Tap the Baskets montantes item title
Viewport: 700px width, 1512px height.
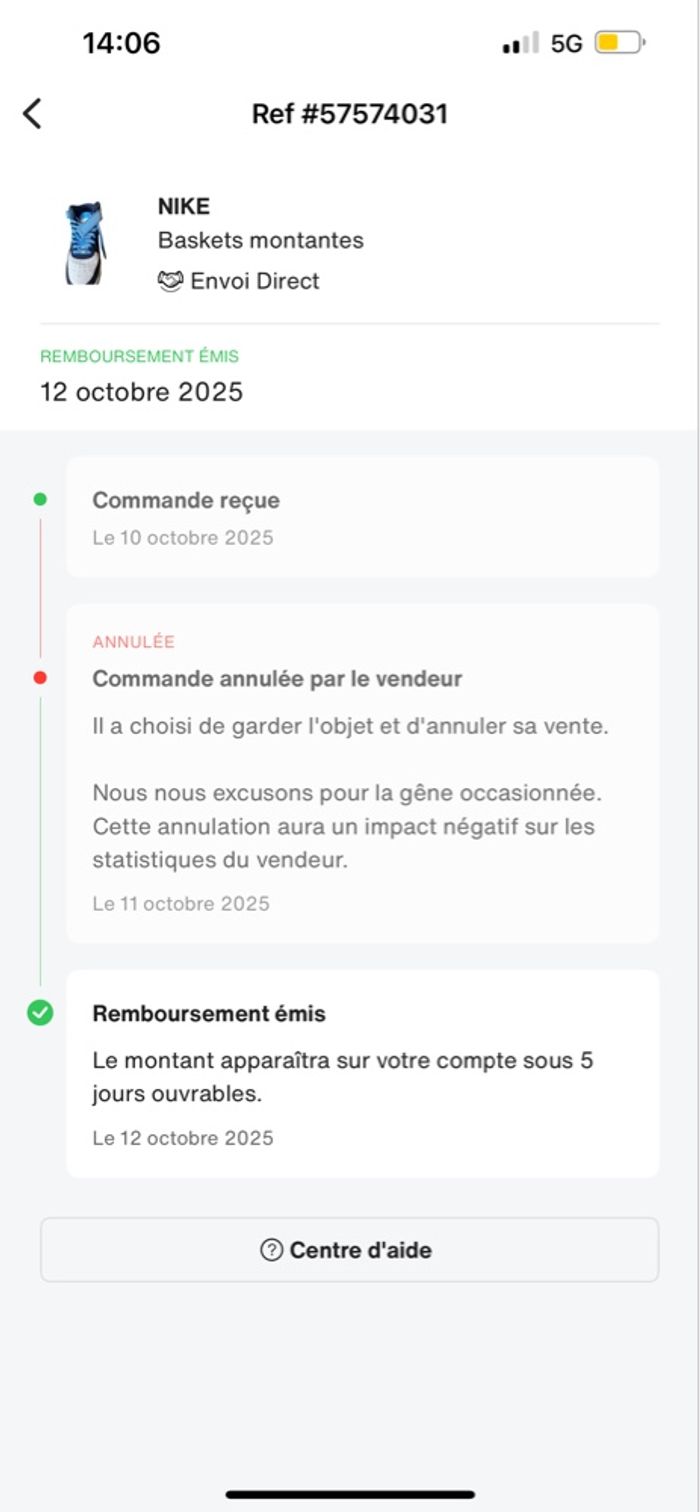[261, 241]
